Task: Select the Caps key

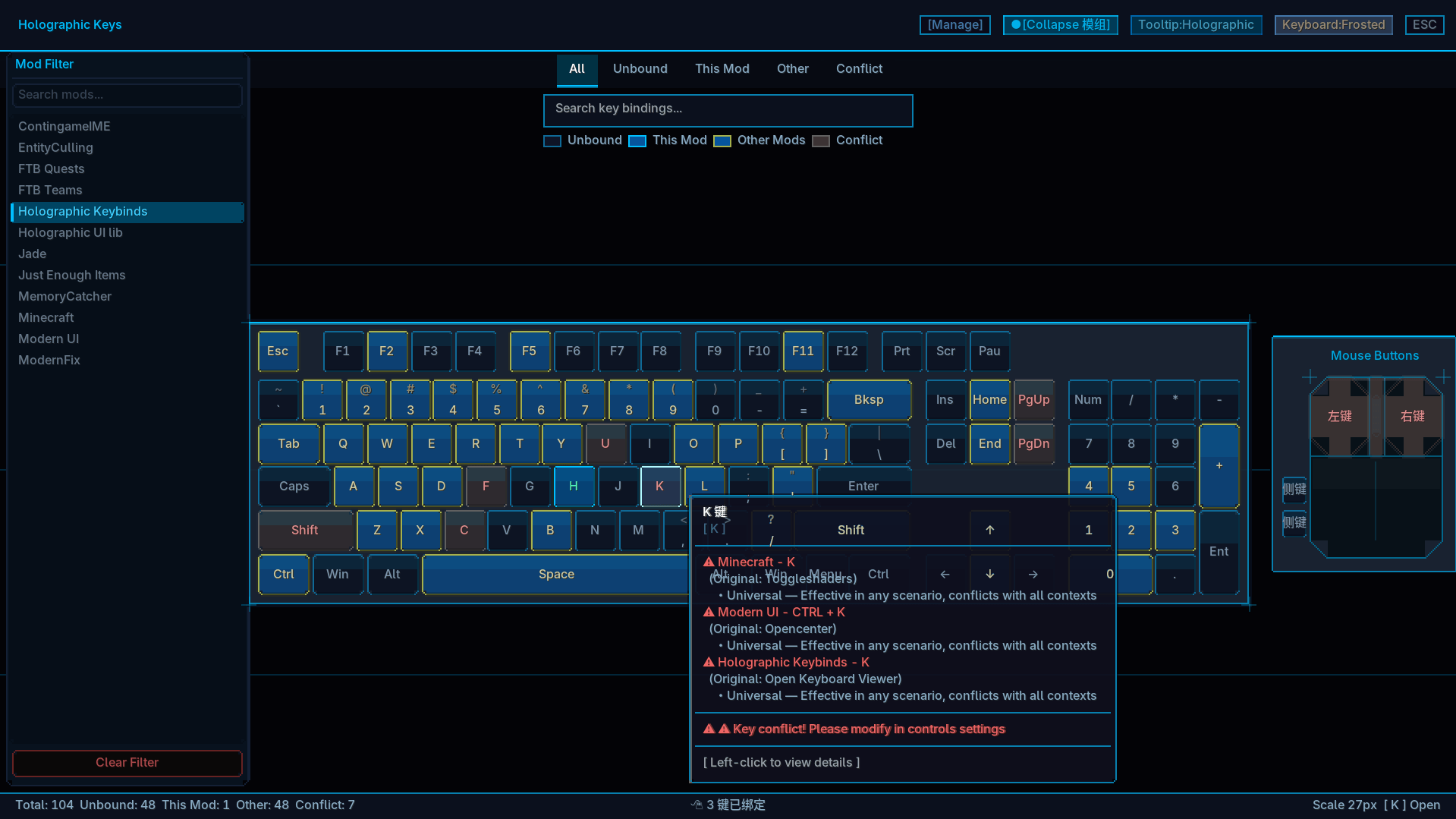Action: [x=294, y=487]
